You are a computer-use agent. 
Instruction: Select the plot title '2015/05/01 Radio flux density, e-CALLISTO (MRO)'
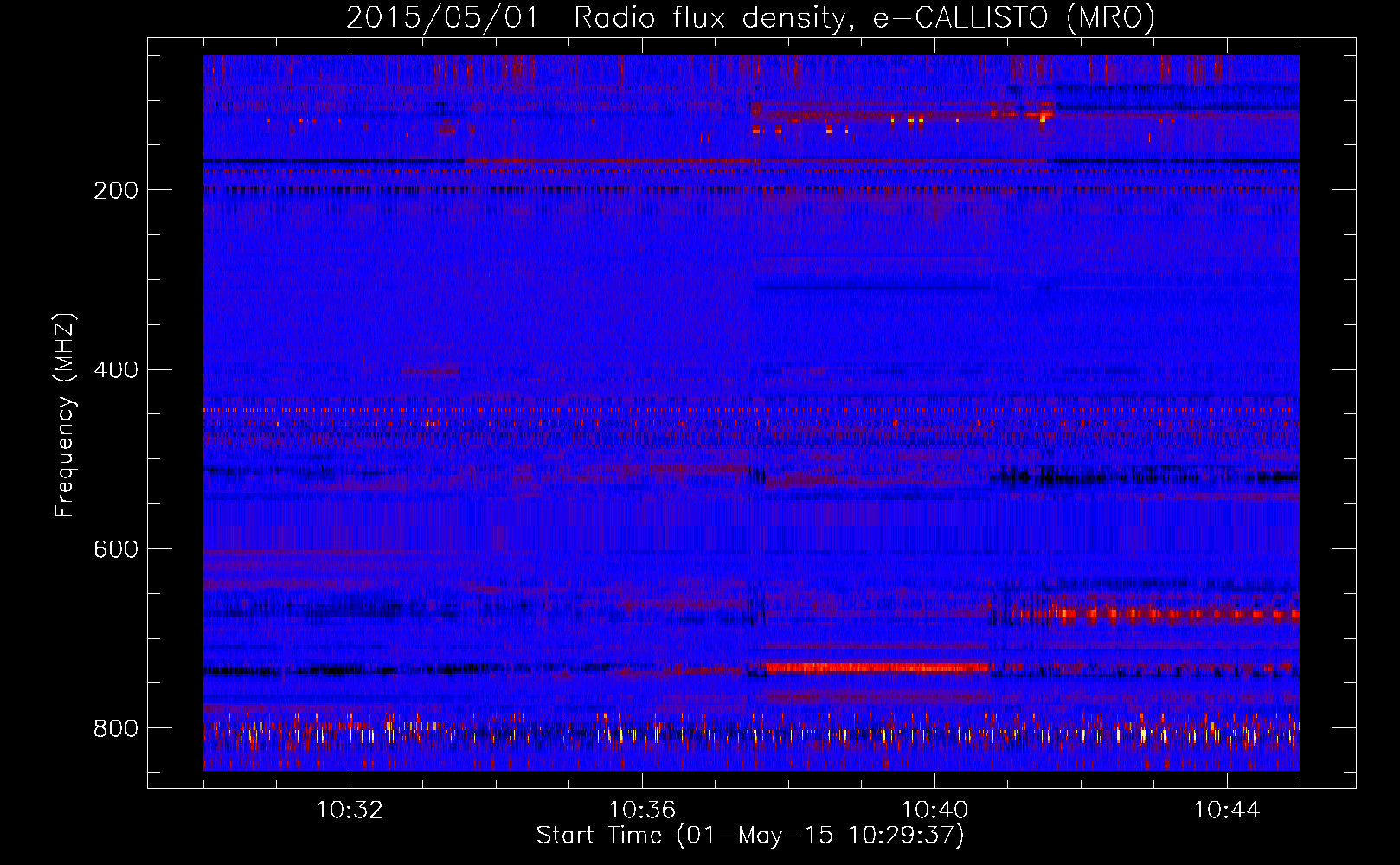point(750,17)
